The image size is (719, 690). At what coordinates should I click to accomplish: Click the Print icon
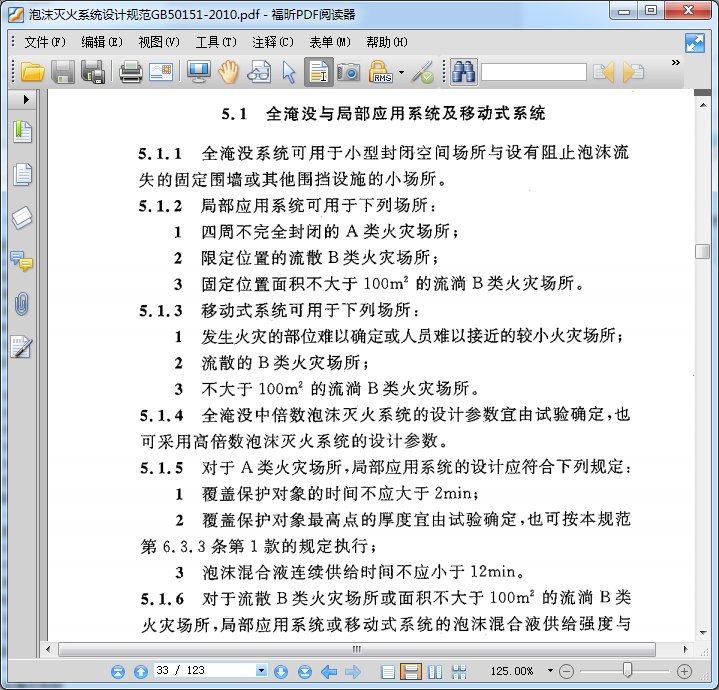pyautogui.click(x=131, y=72)
